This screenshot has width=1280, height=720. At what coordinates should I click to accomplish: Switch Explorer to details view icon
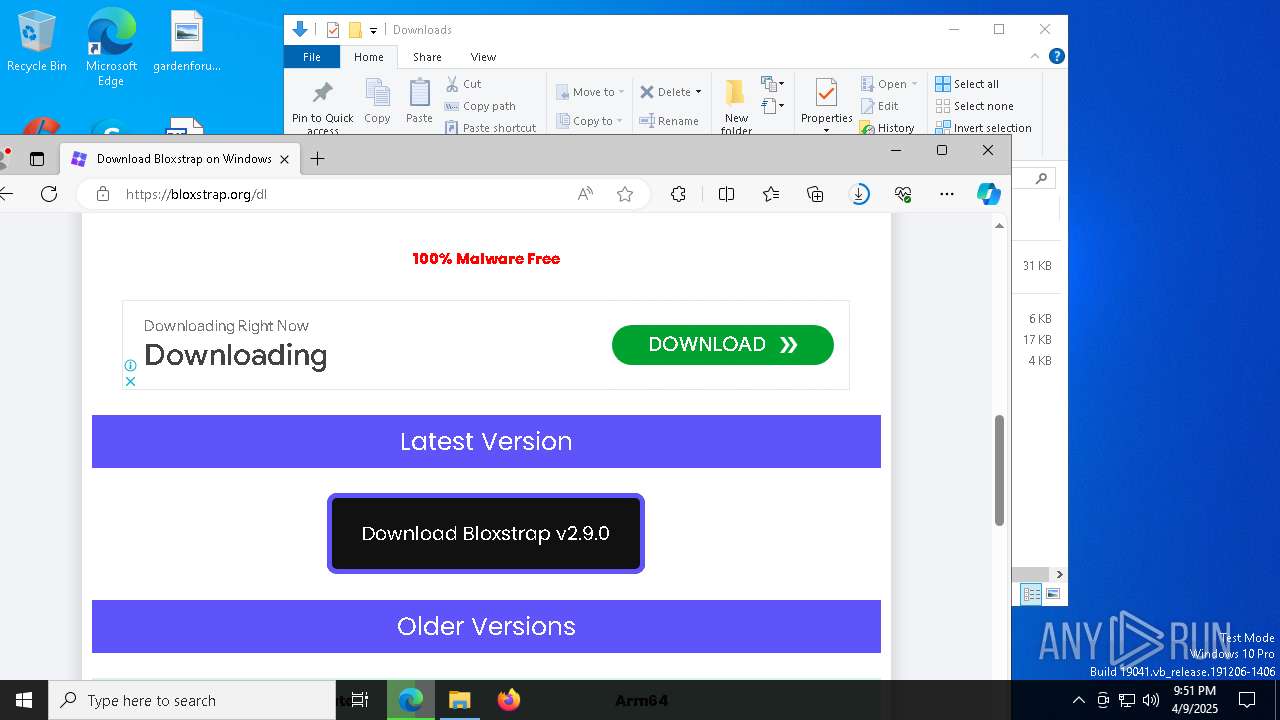[1031, 594]
